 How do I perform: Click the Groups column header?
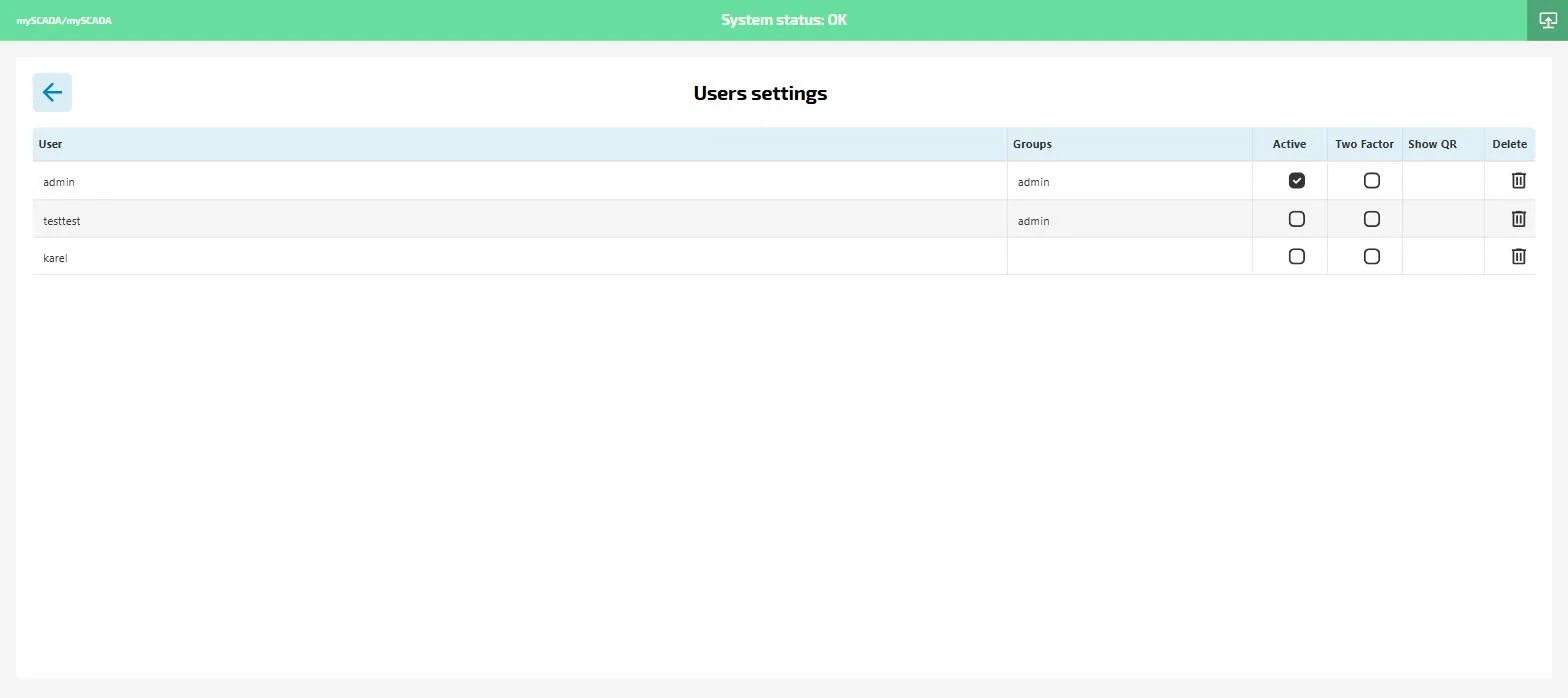pos(1130,144)
